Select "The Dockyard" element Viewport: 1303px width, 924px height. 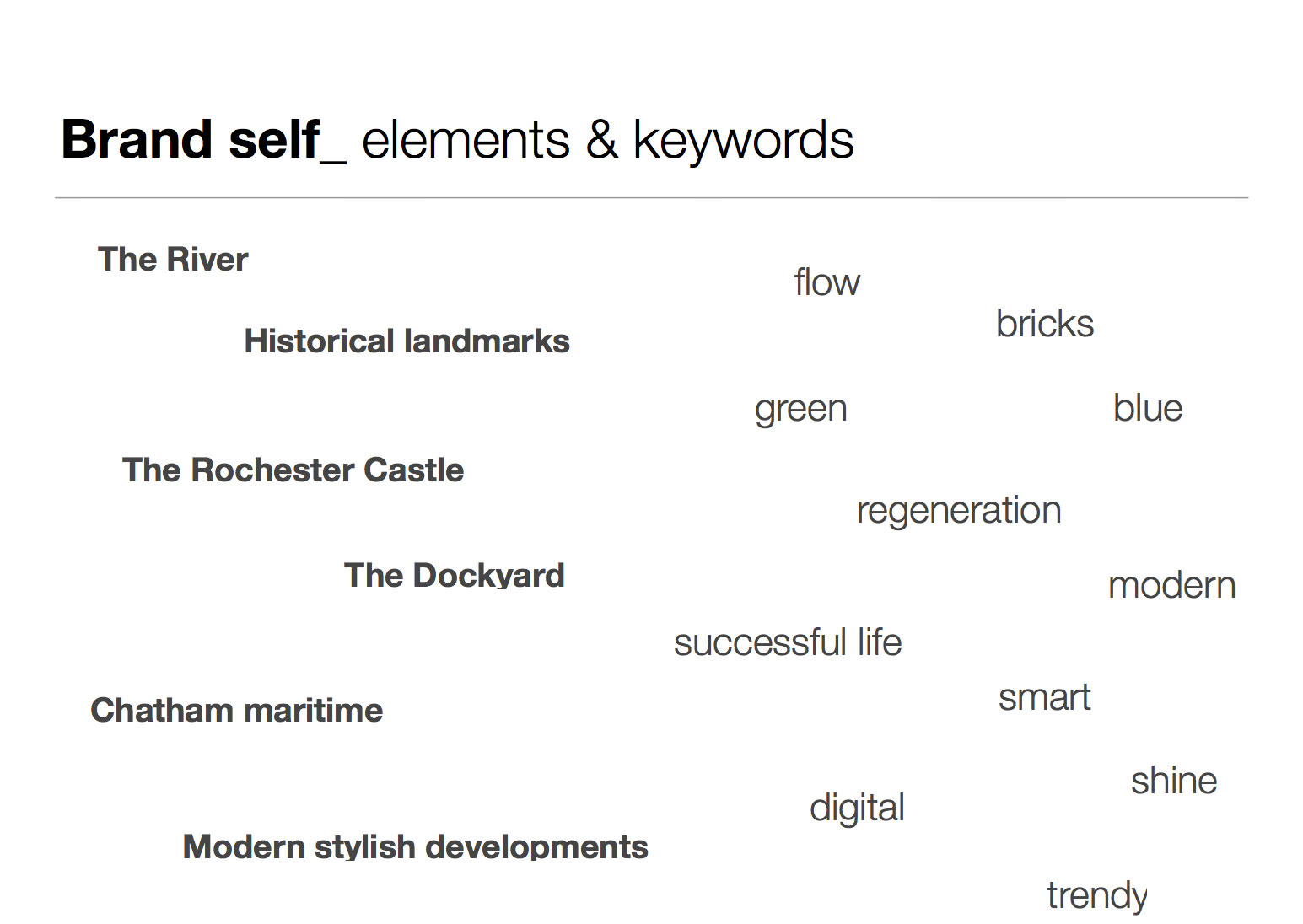click(x=454, y=576)
